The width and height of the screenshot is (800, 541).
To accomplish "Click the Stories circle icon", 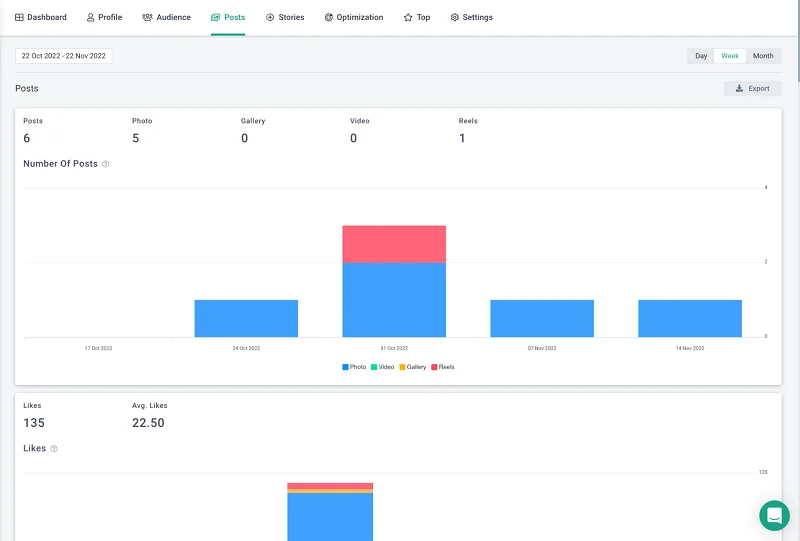I will pyautogui.click(x=270, y=18).
